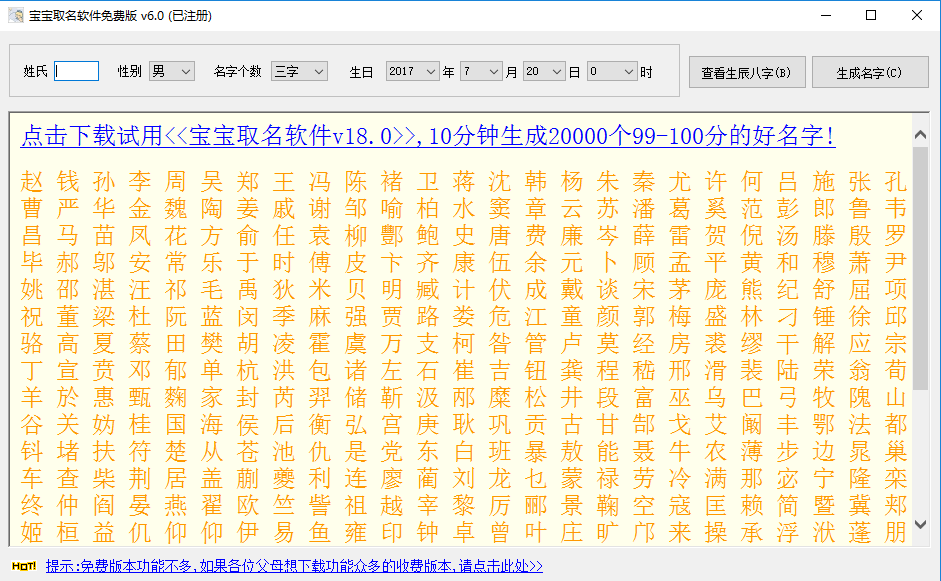Choose surname 李 from the first row
Image resolution: width=941 pixels, height=581 pixels.
[x=141, y=182]
